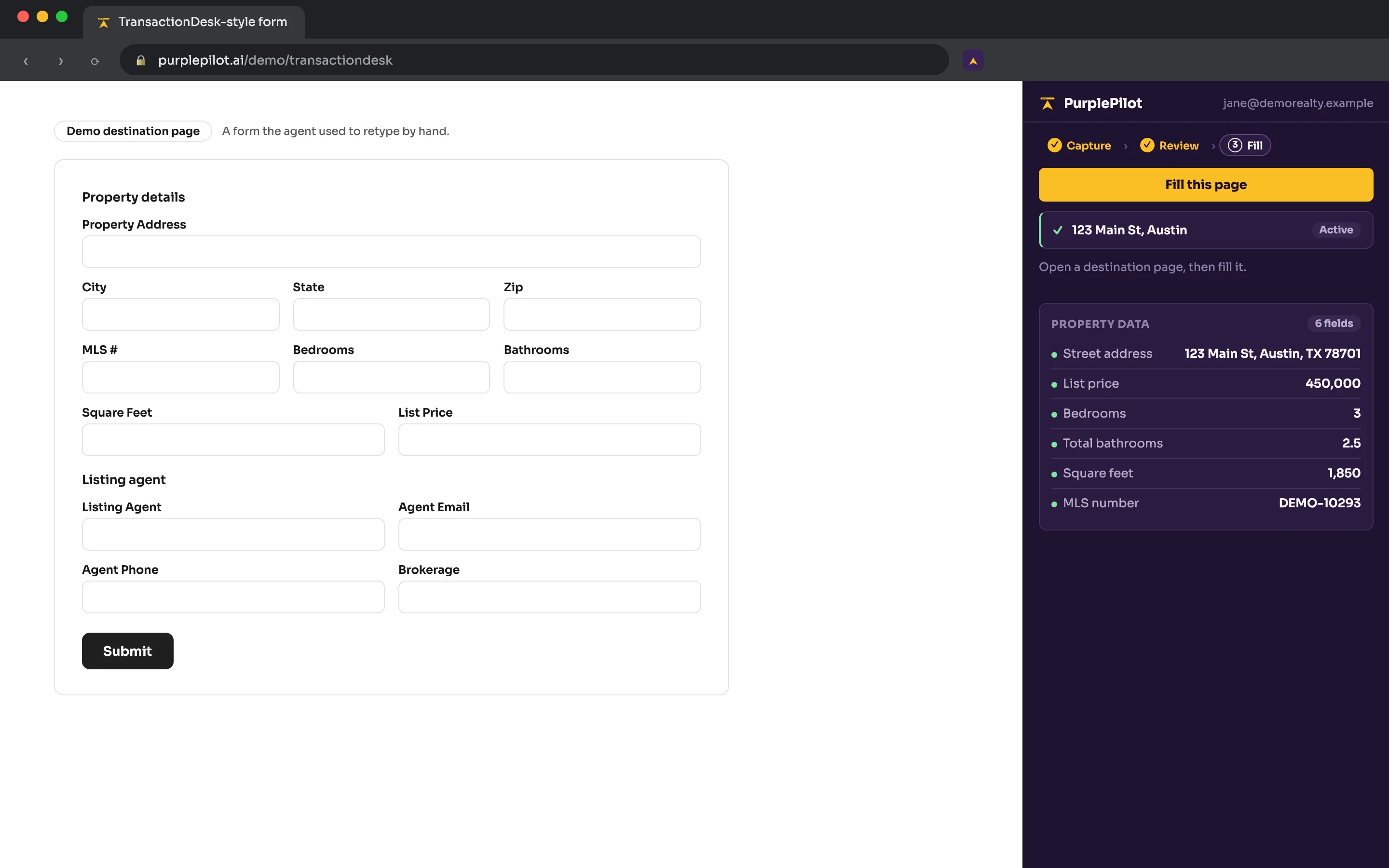Click the List price value 450,000
Screen dimensions: 1389x868
pyautogui.click(x=1333, y=383)
